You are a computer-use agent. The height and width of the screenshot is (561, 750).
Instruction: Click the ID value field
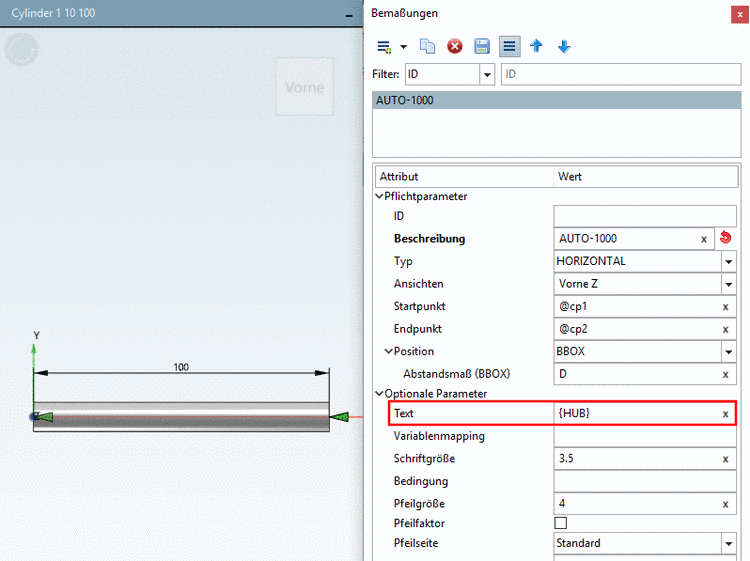645,216
